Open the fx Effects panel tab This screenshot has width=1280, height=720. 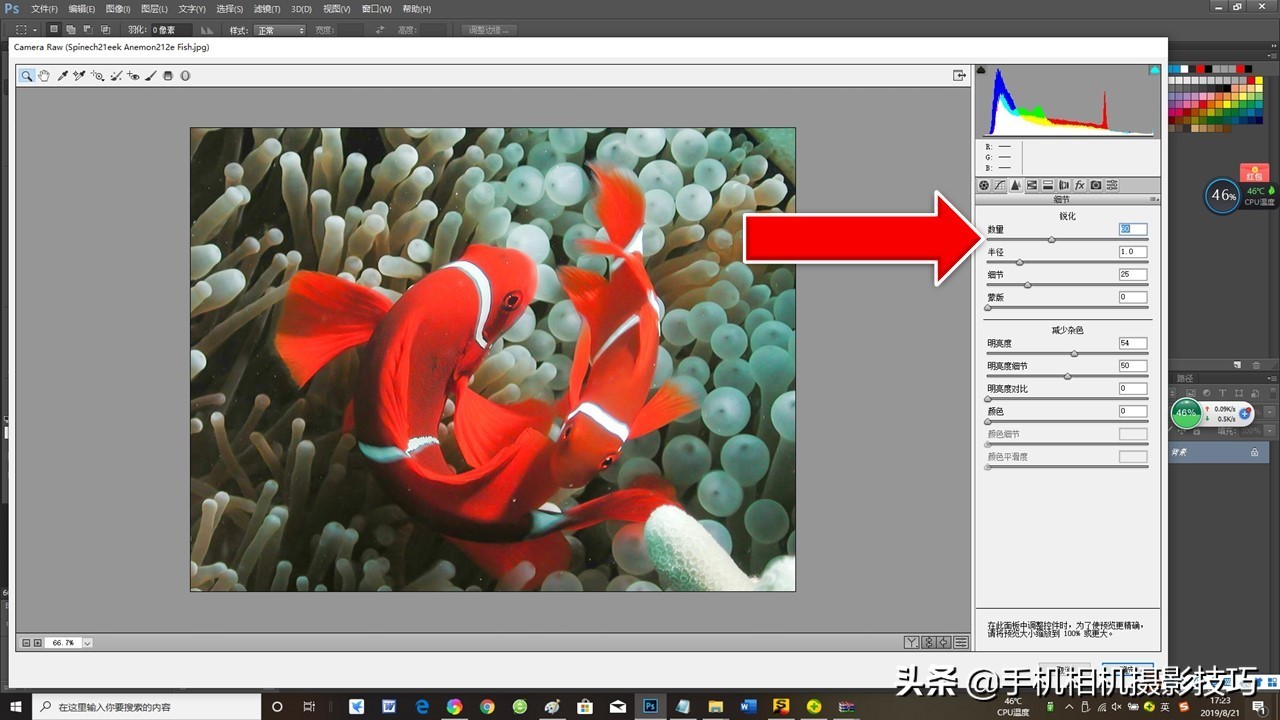[x=1080, y=186]
